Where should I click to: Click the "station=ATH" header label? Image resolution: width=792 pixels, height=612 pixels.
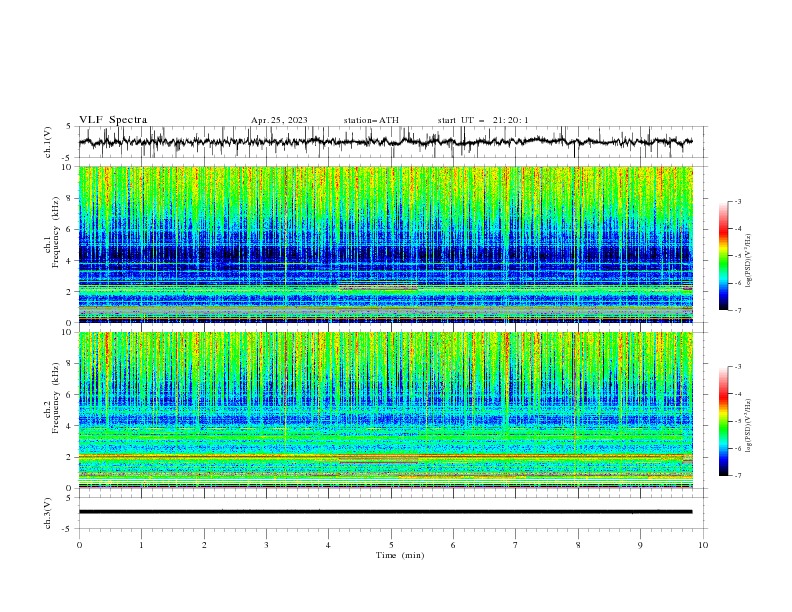pyautogui.click(x=371, y=120)
